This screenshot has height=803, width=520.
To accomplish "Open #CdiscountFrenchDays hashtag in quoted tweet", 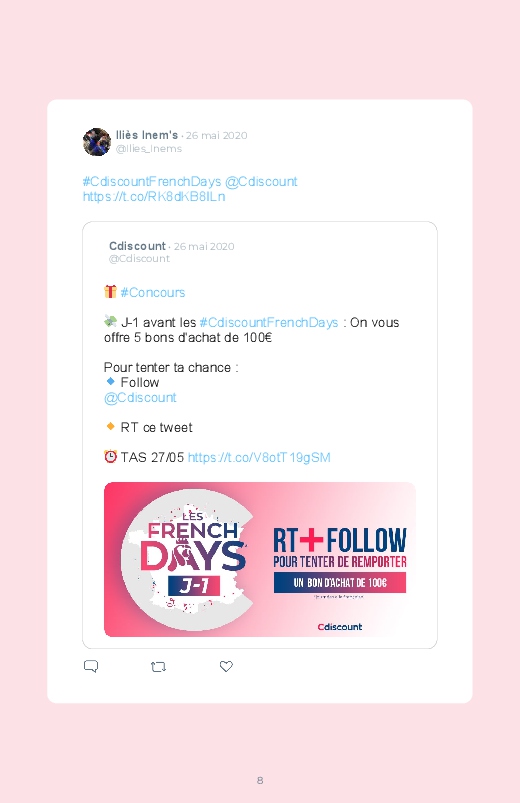I will coord(269,323).
